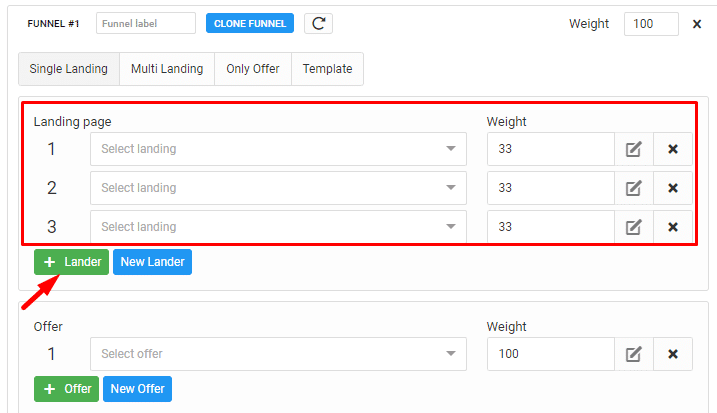Viewport: 717px width, 413px height.
Task: Select the Only Offer tab
Action: [x=253, y=69]
